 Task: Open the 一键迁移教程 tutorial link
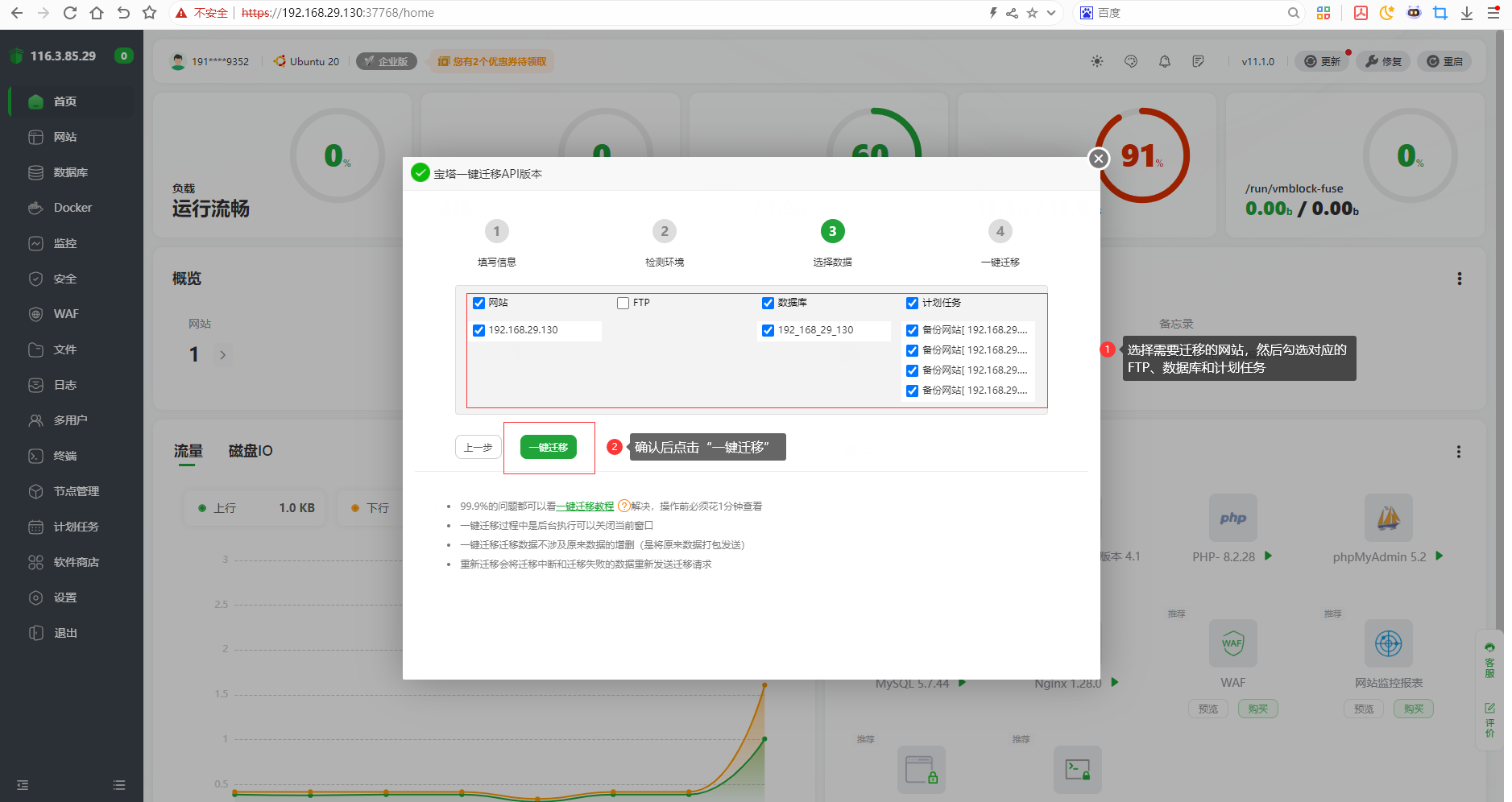586,506
